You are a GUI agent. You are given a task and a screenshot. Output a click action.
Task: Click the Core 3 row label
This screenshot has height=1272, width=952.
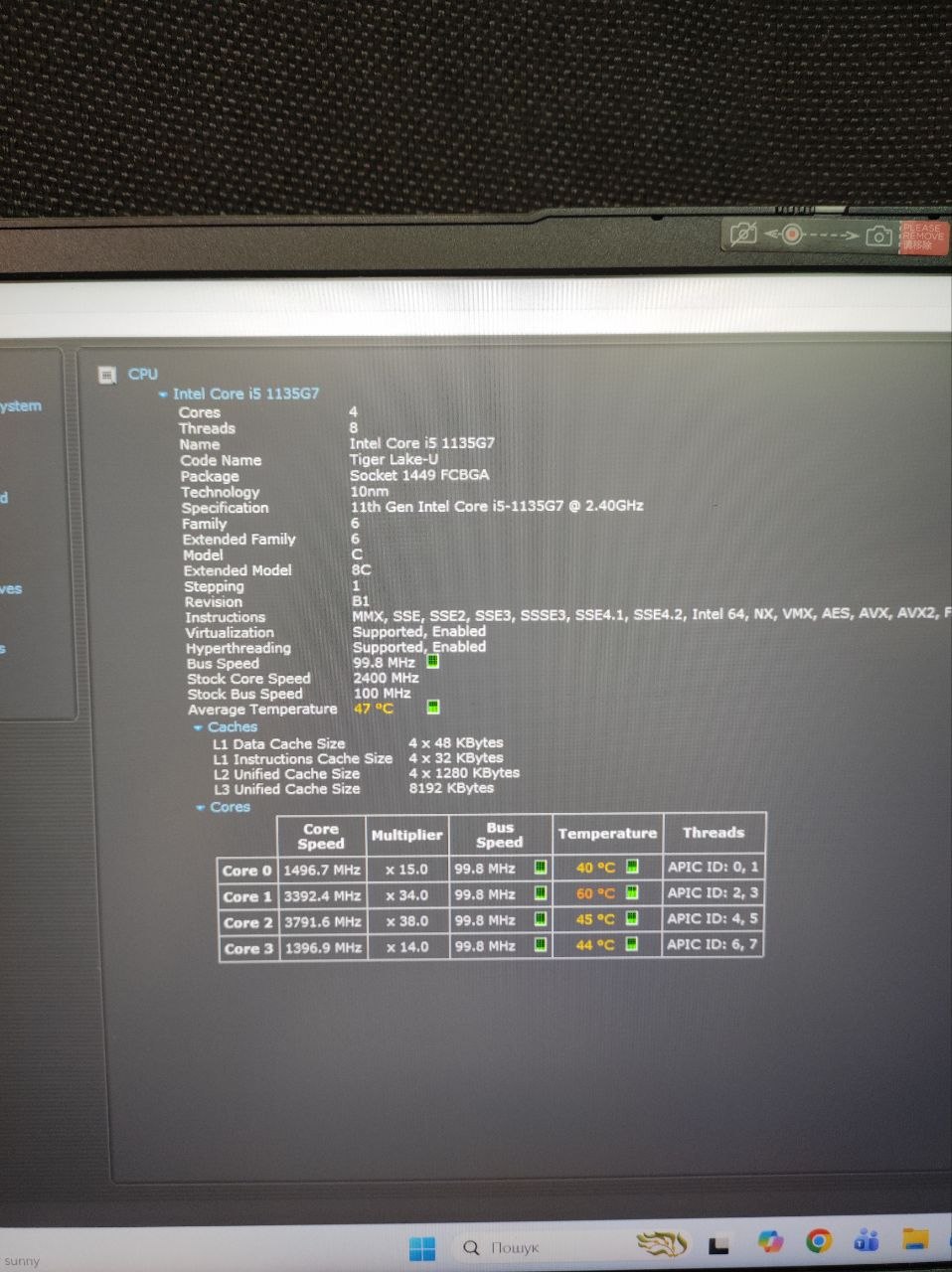coord(247,948)
